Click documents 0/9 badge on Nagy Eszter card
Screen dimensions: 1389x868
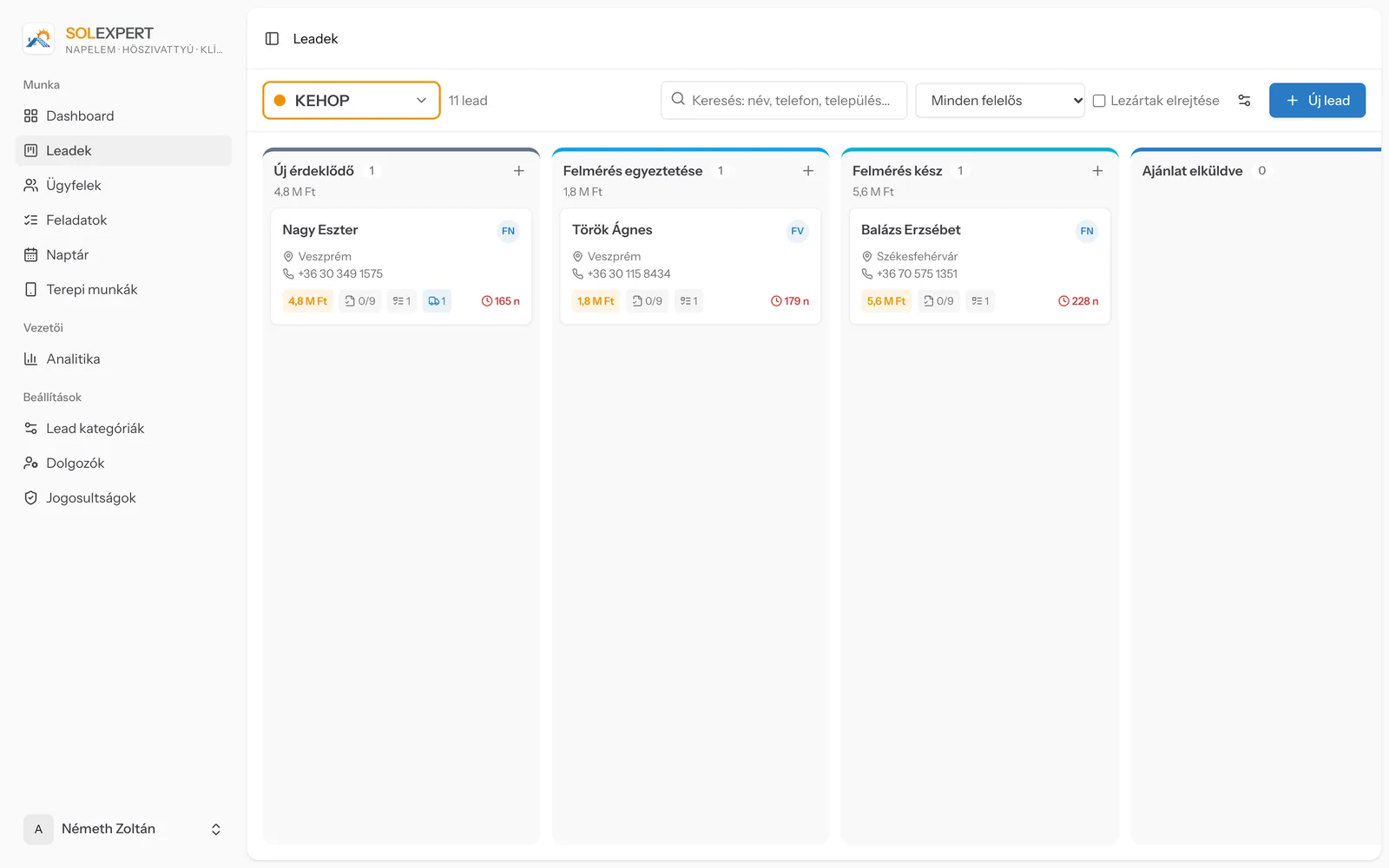pyautogui.click(x=360, y=301)
